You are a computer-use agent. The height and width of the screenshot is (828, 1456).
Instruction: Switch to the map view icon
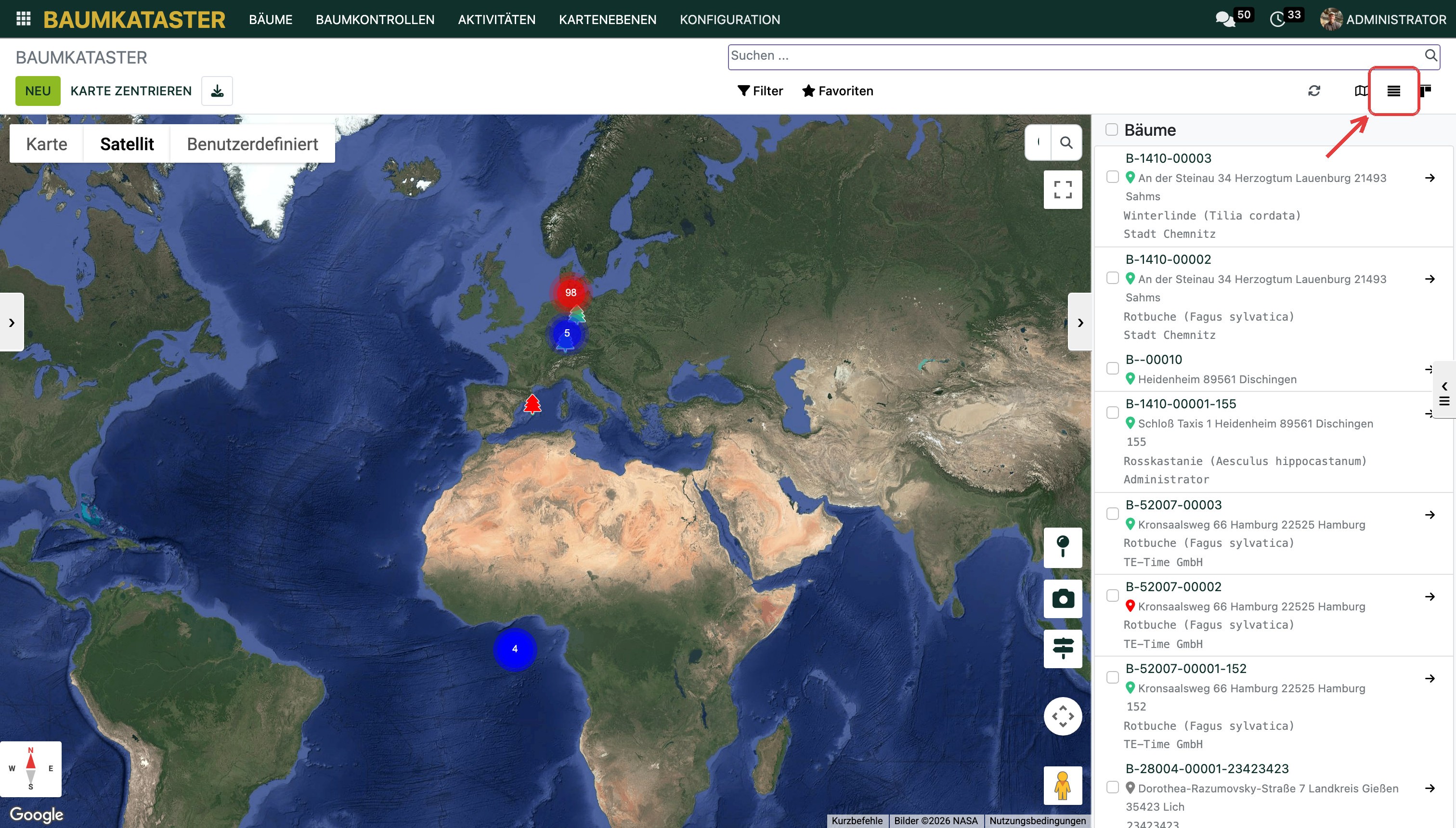tap(1361, 91)
